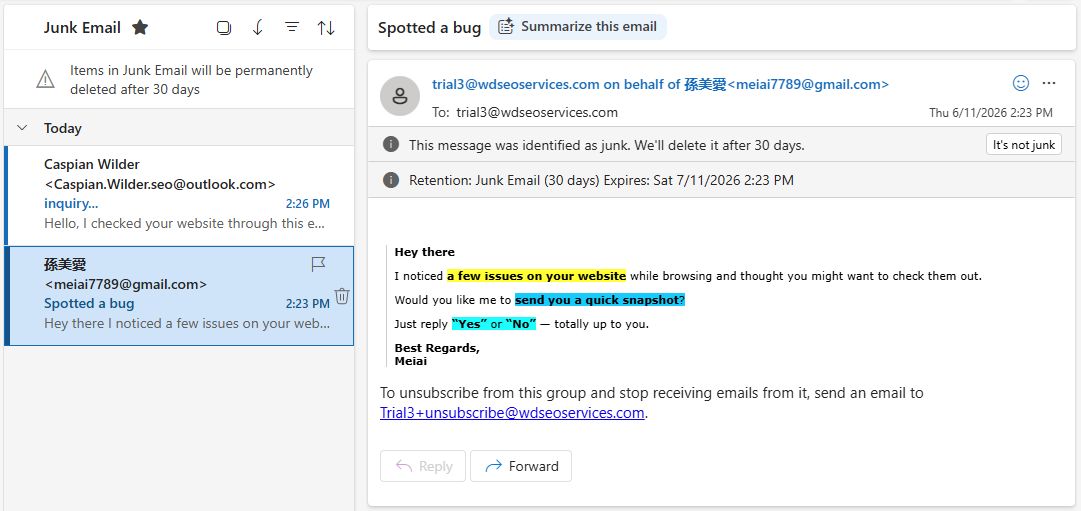Click Summarize this email button
The height and width of the screenshot is (511, 1081).
[578, 27]
